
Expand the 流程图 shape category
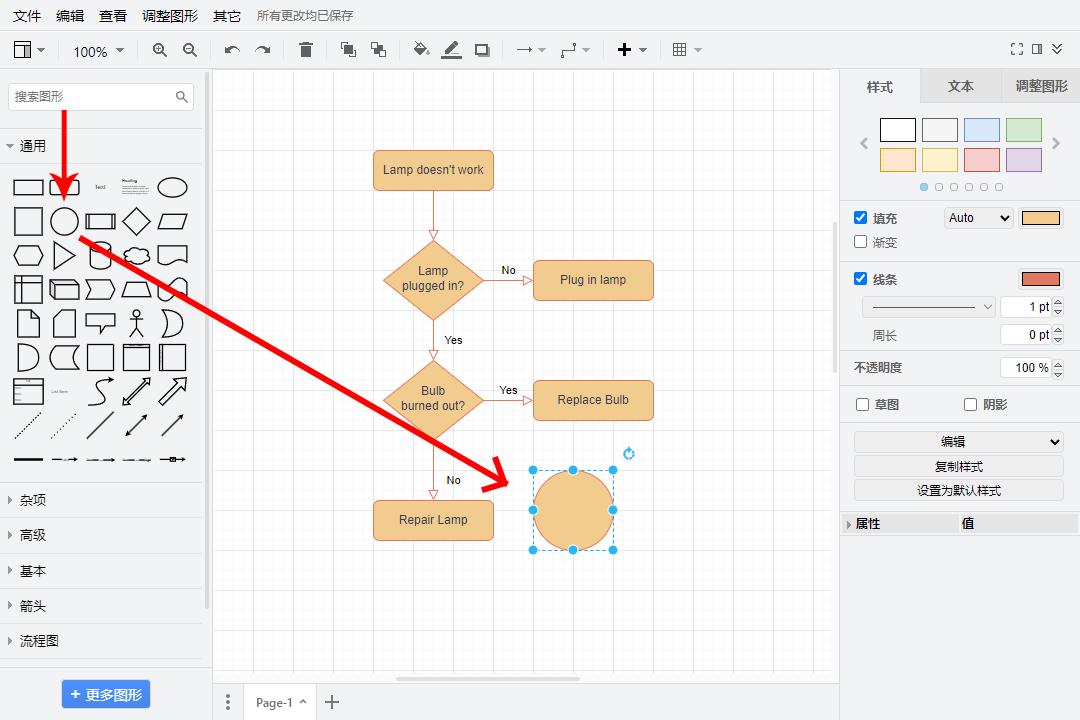[40, 641]
